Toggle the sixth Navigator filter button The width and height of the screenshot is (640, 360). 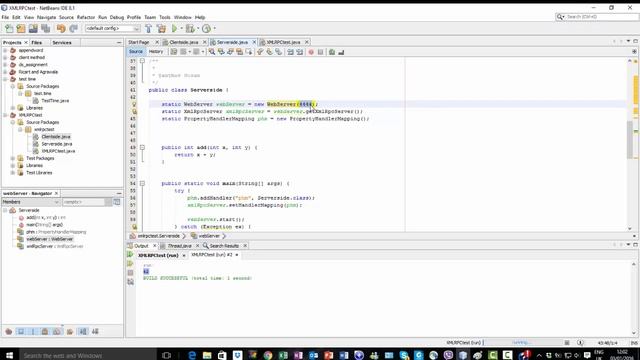(x=70, y=331)
